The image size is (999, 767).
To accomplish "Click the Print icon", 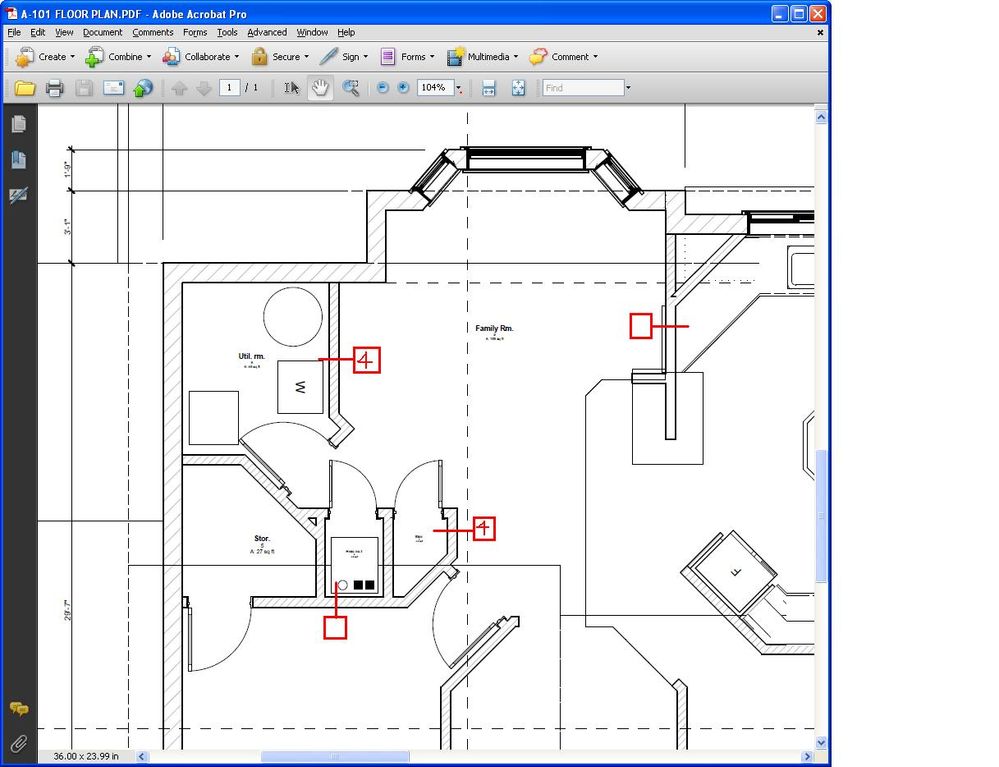I will coord(55,88).
